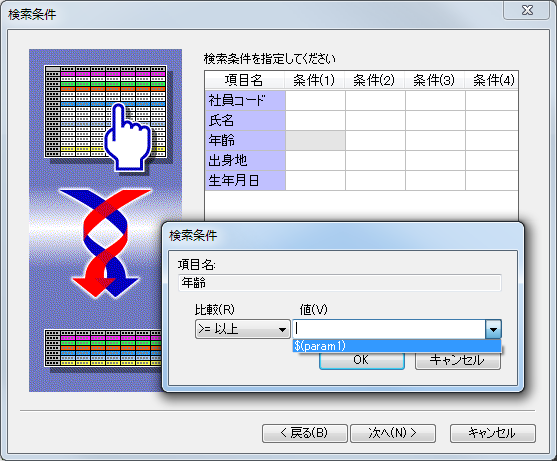557x461 pixels.
Task: Select the 年齢 row header
Action: coord(245,141)
